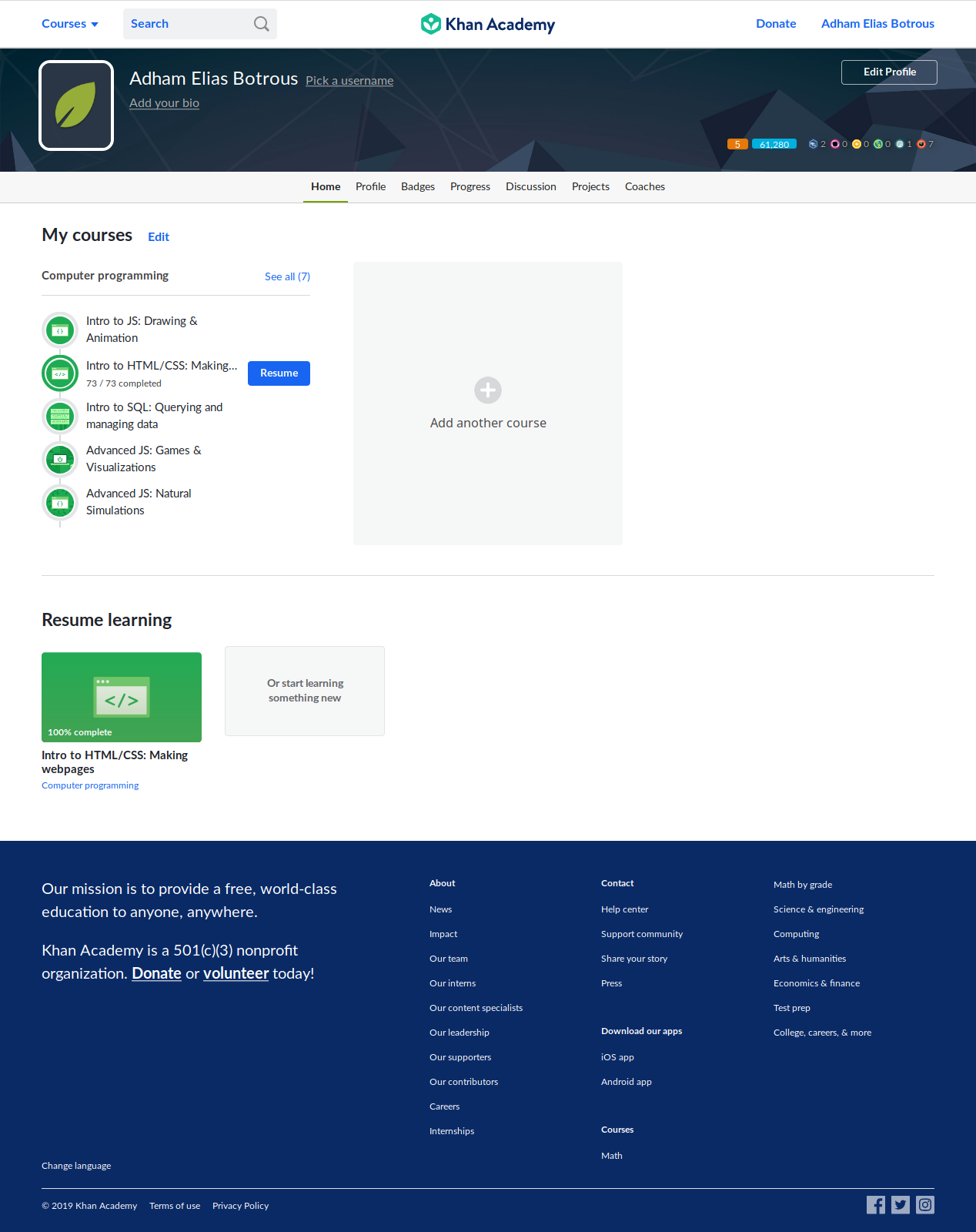
Task: Click the Facebook icon in footer
Action: [876, 1205]
